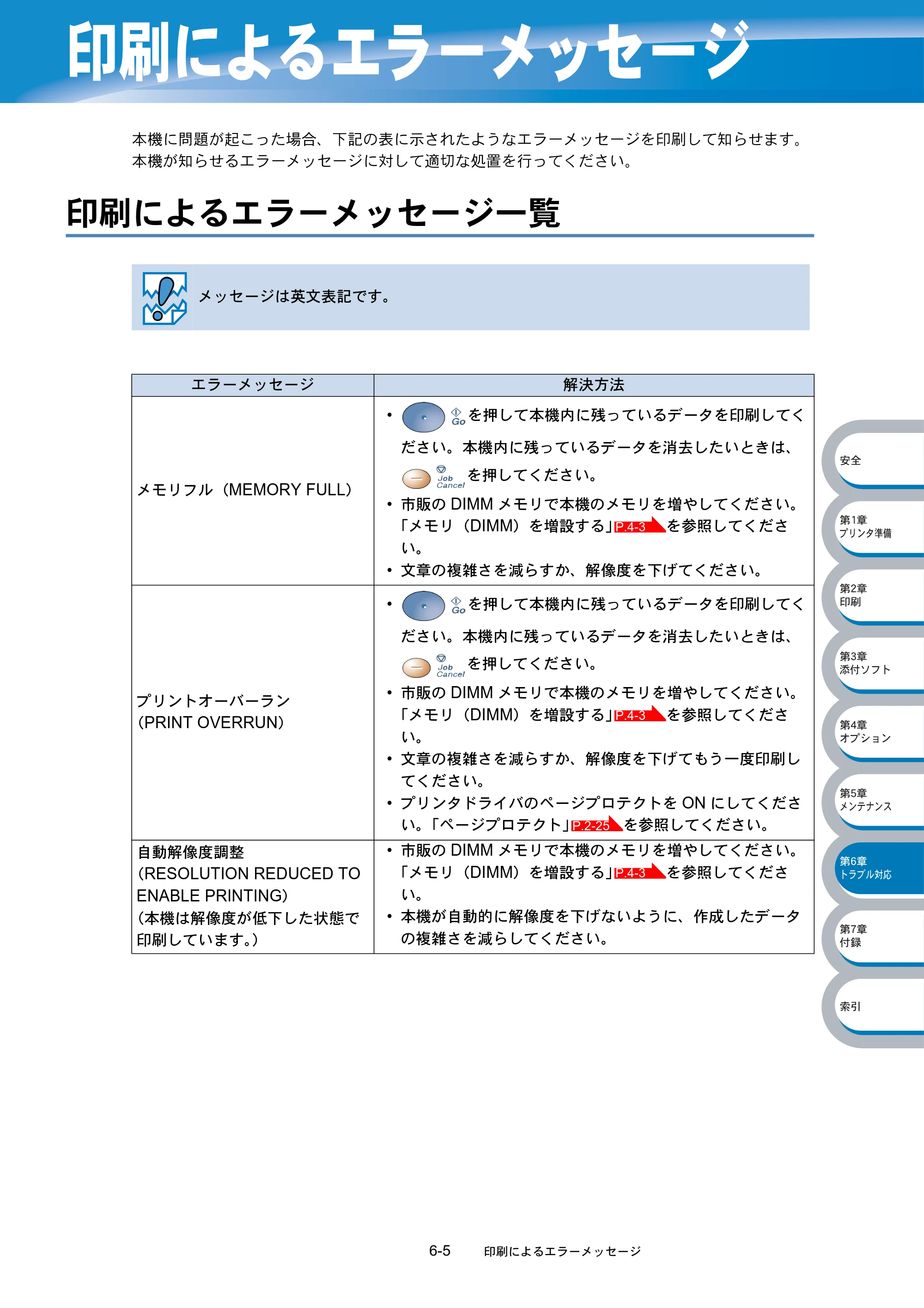The width and height of the screenshot is (924, 1308).
Task: Click the 印刷によるエラーメッセージ一覧 section heading
Action: pyautogui.click(x=313, y=213)
